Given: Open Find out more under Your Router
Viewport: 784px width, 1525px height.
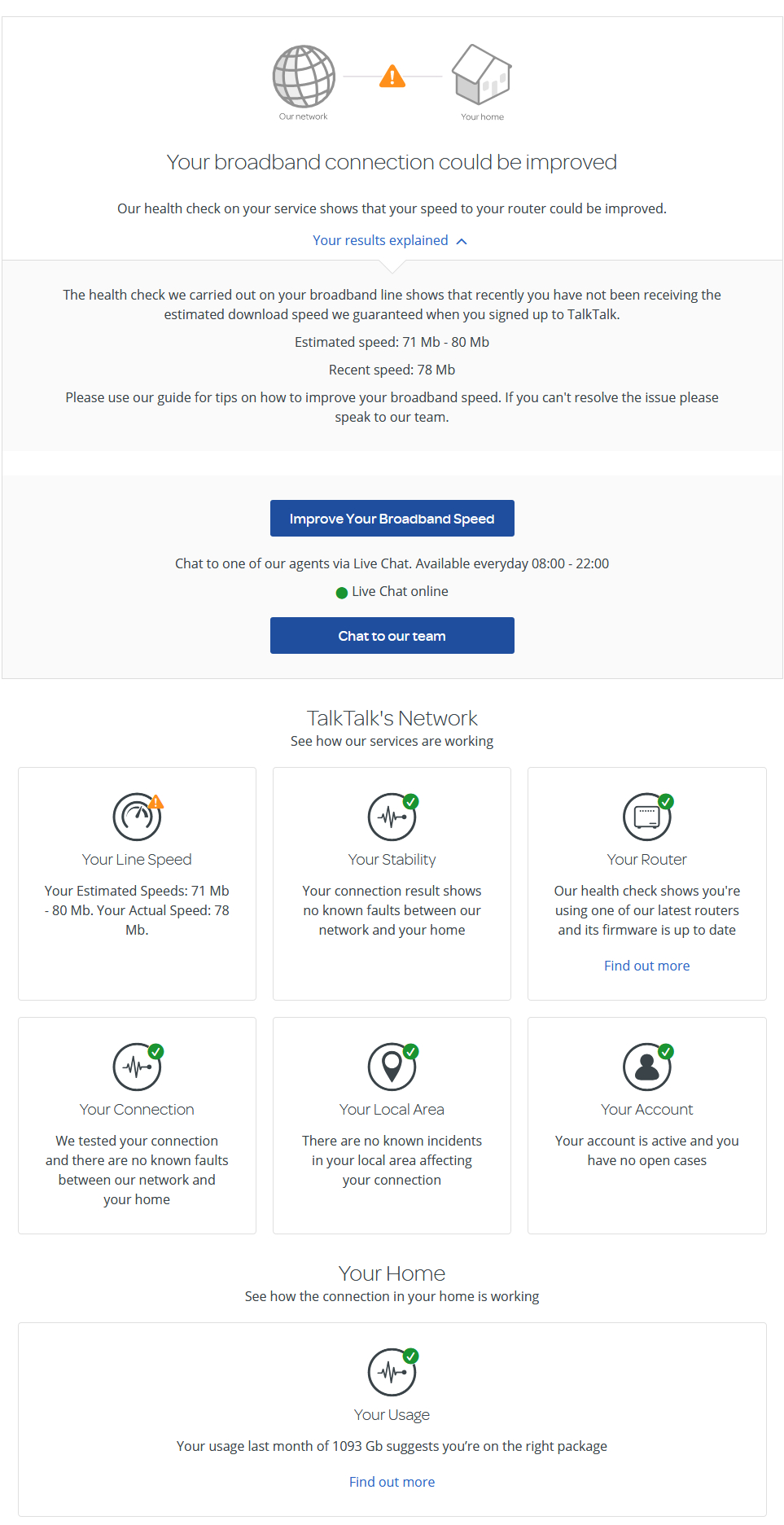Looking at the screenshot, I should pos(646,966).
